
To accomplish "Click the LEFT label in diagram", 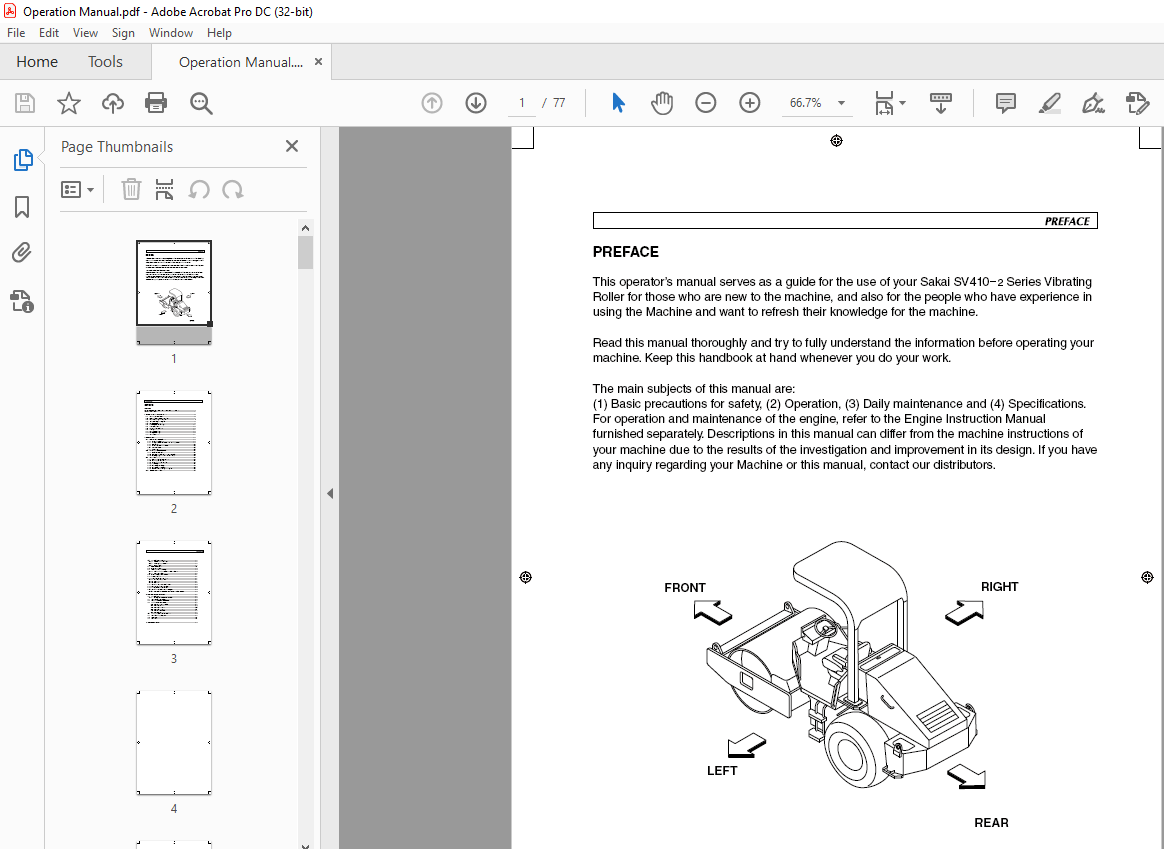I will [x=722, y=771].
